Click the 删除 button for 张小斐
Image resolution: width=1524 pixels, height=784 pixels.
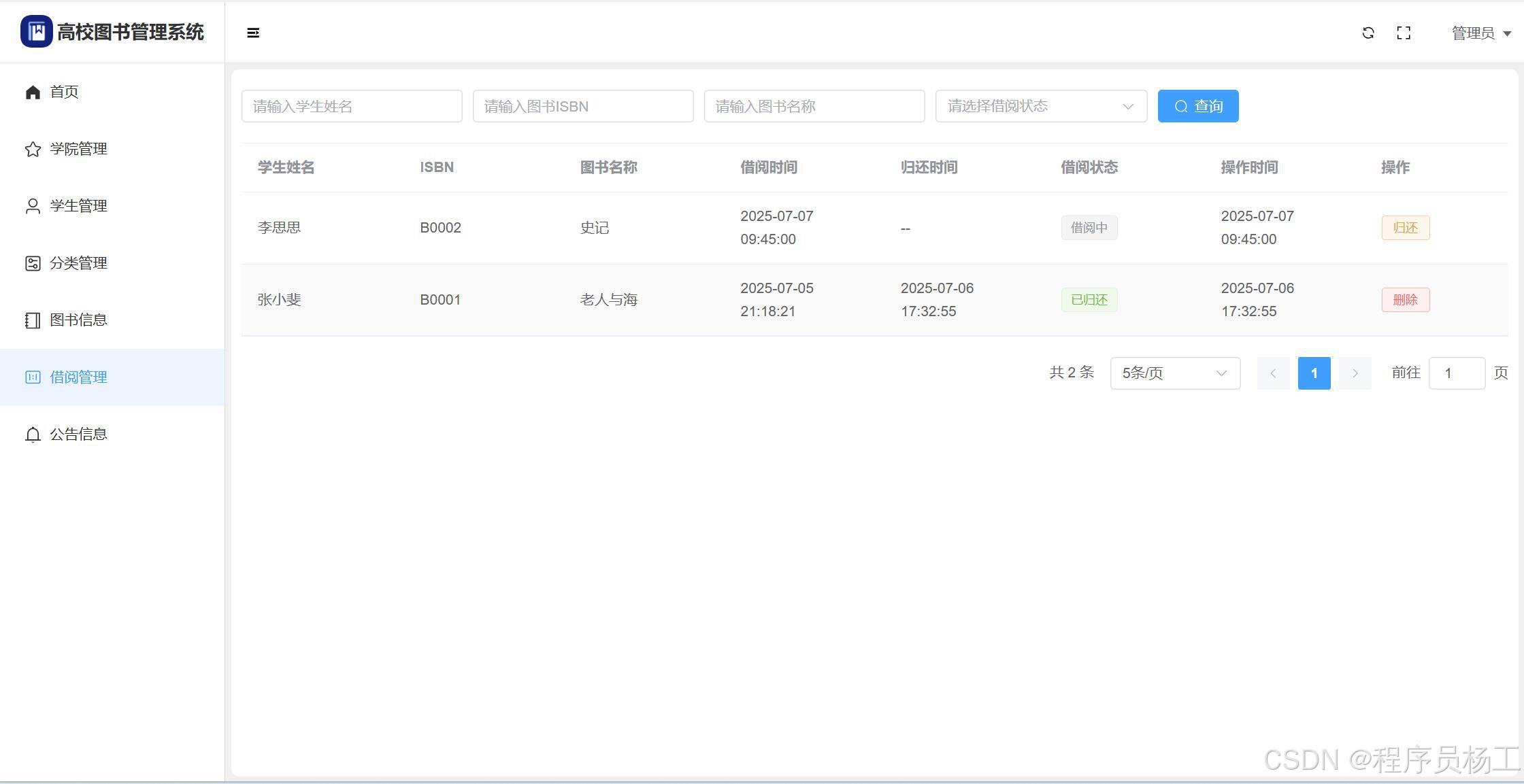point(1405,300)
